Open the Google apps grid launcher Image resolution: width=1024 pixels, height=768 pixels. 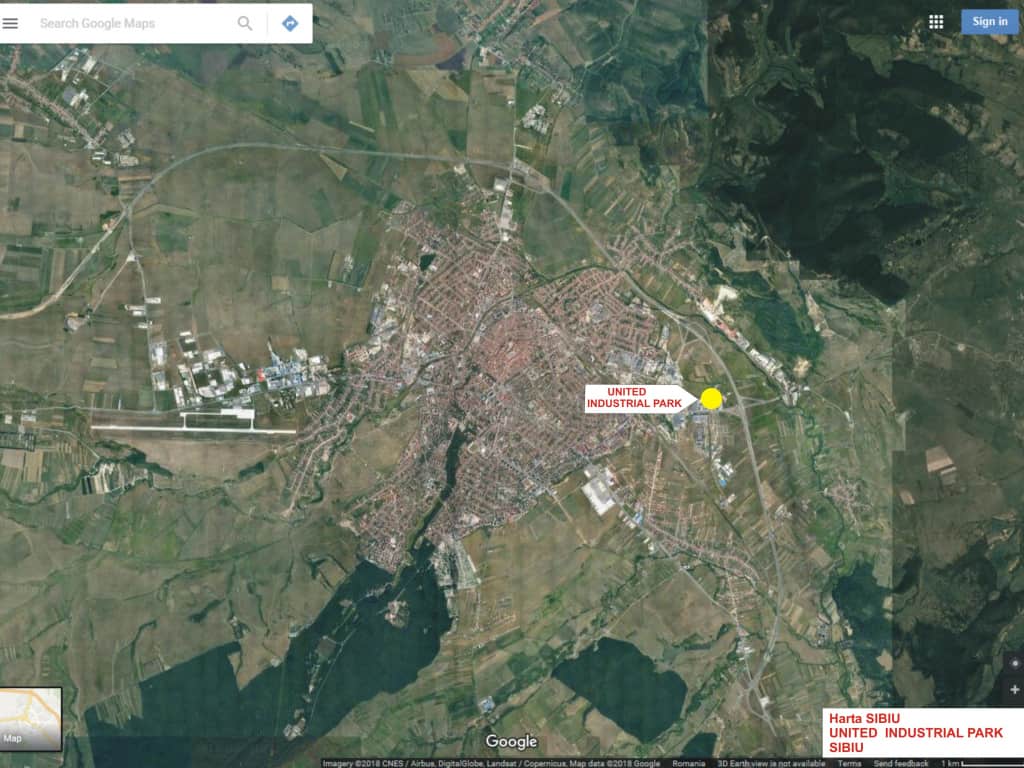[x=937, y=21]
